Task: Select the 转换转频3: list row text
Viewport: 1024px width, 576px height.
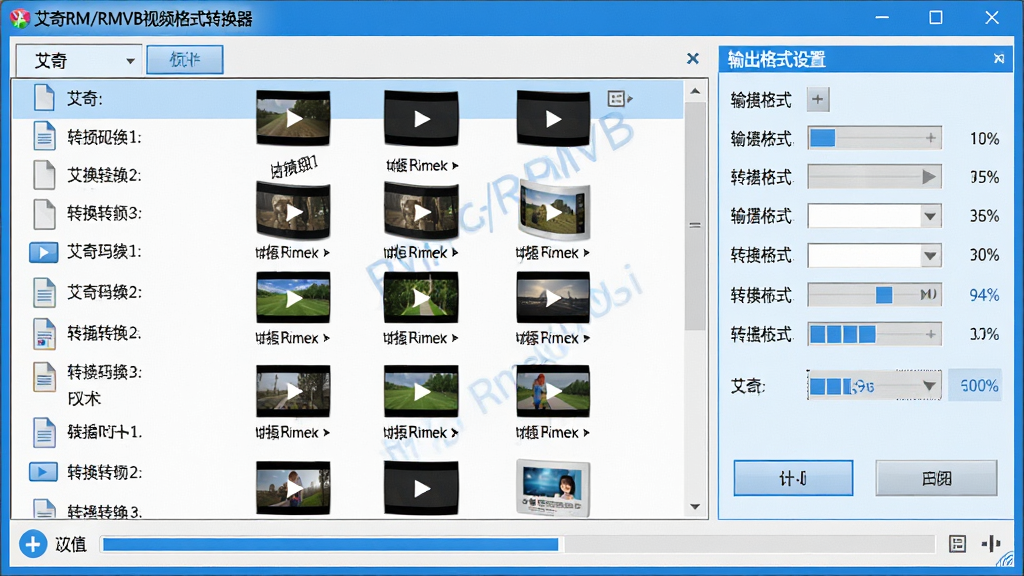Action: point(104,214)
